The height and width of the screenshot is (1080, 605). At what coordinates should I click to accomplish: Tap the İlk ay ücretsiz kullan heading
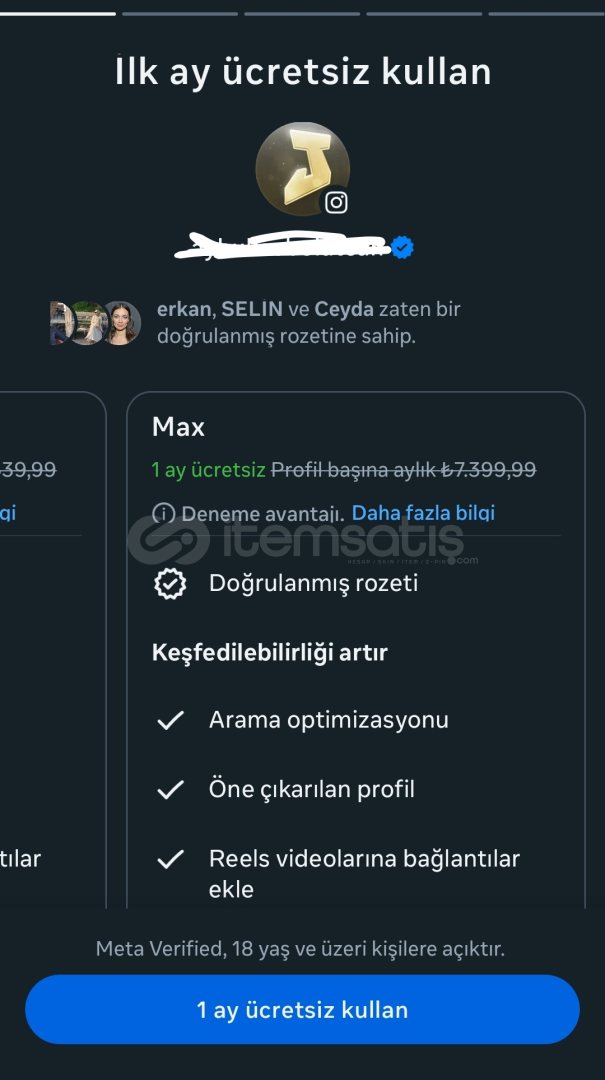pyautogui.click(x=302, y=72)
